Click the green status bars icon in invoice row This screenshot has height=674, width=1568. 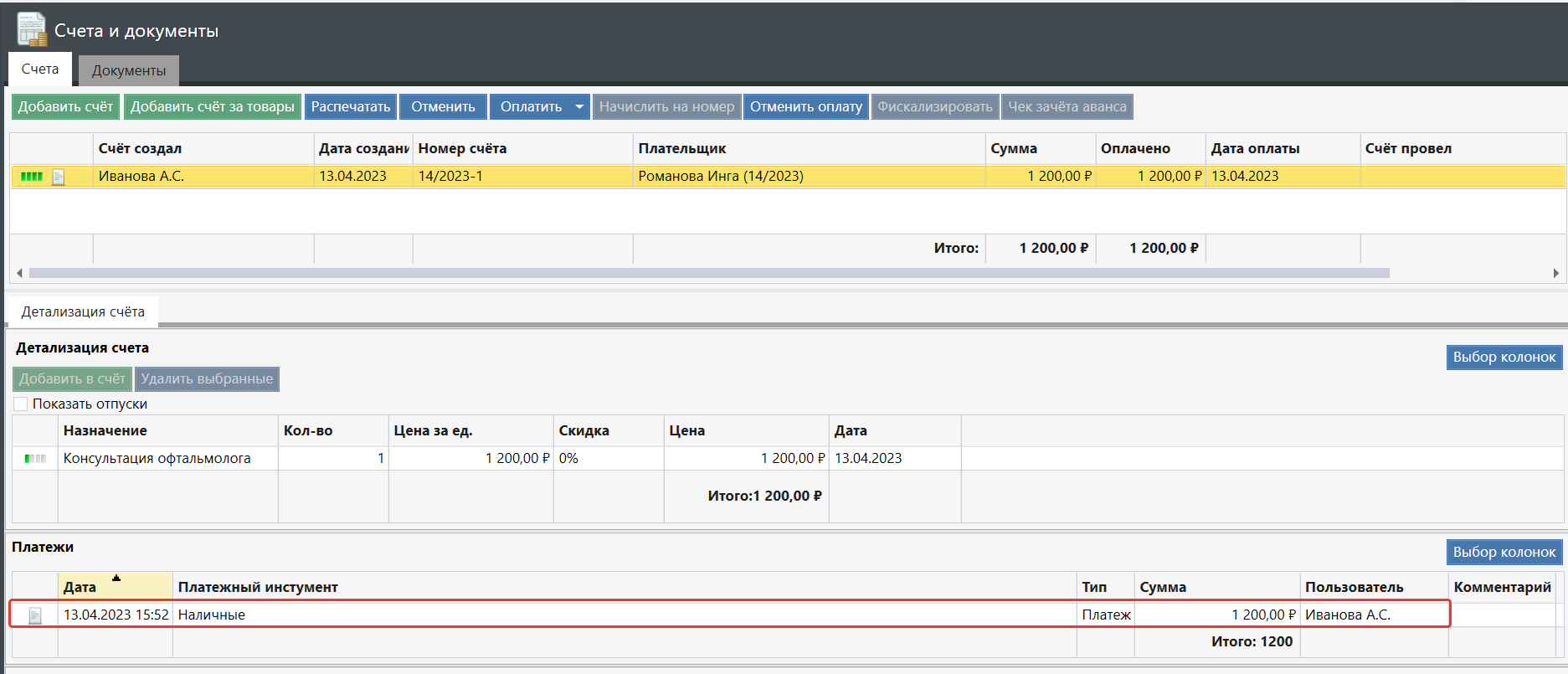[x=31, y=177]
